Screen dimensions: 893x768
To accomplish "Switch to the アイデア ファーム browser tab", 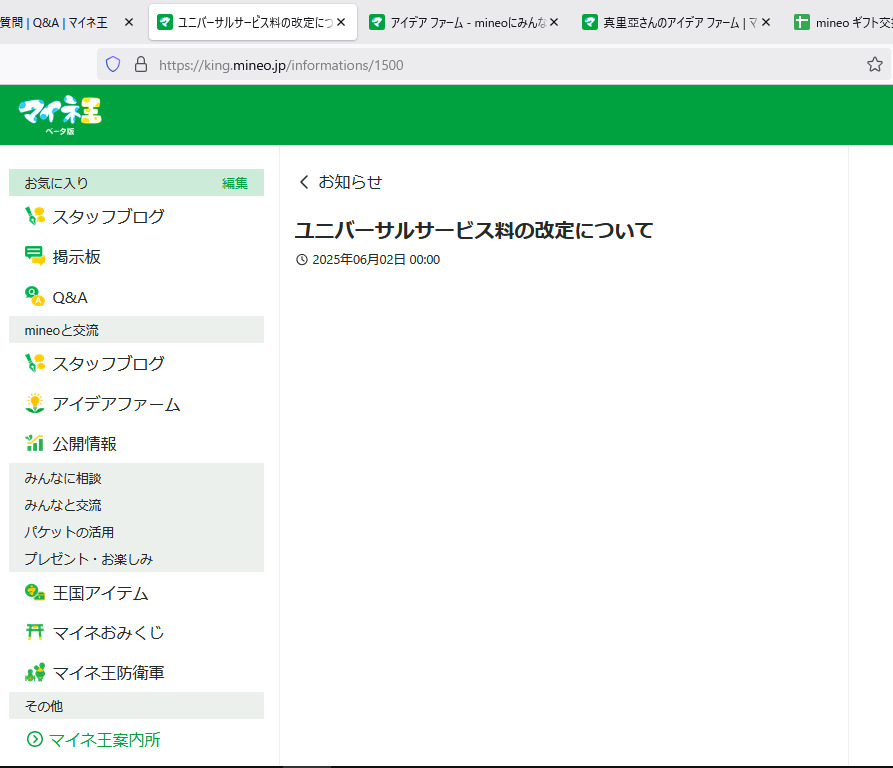I will click(x=460, y=22).
